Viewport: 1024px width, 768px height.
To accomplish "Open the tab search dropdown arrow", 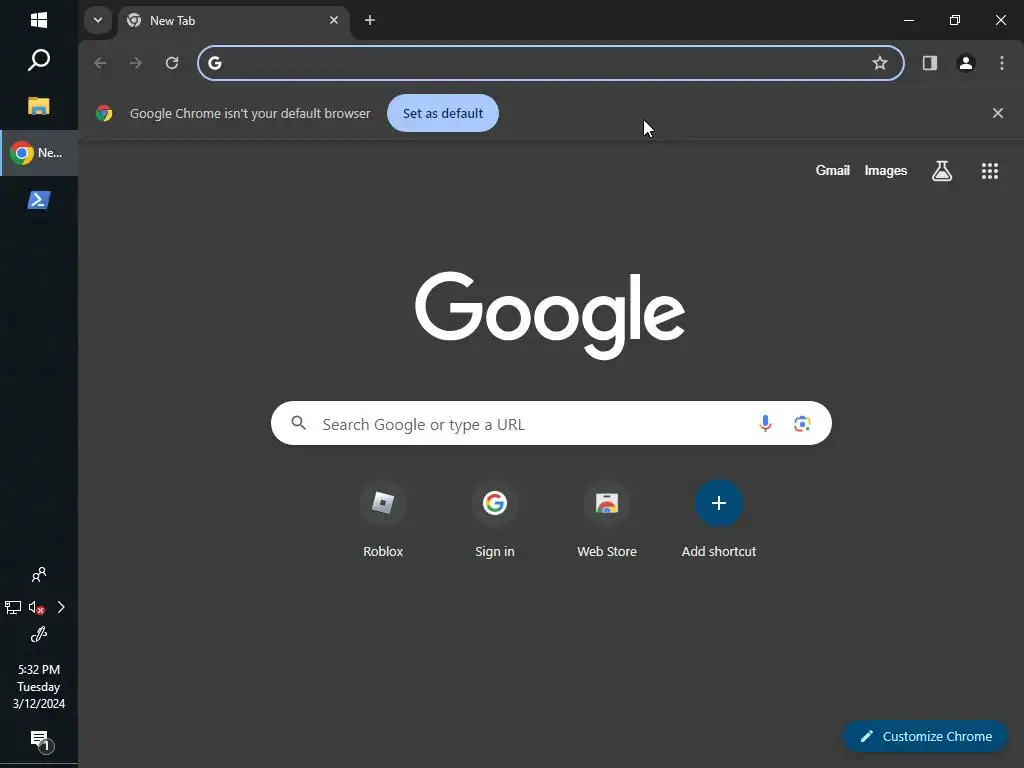I will (98, 20).
